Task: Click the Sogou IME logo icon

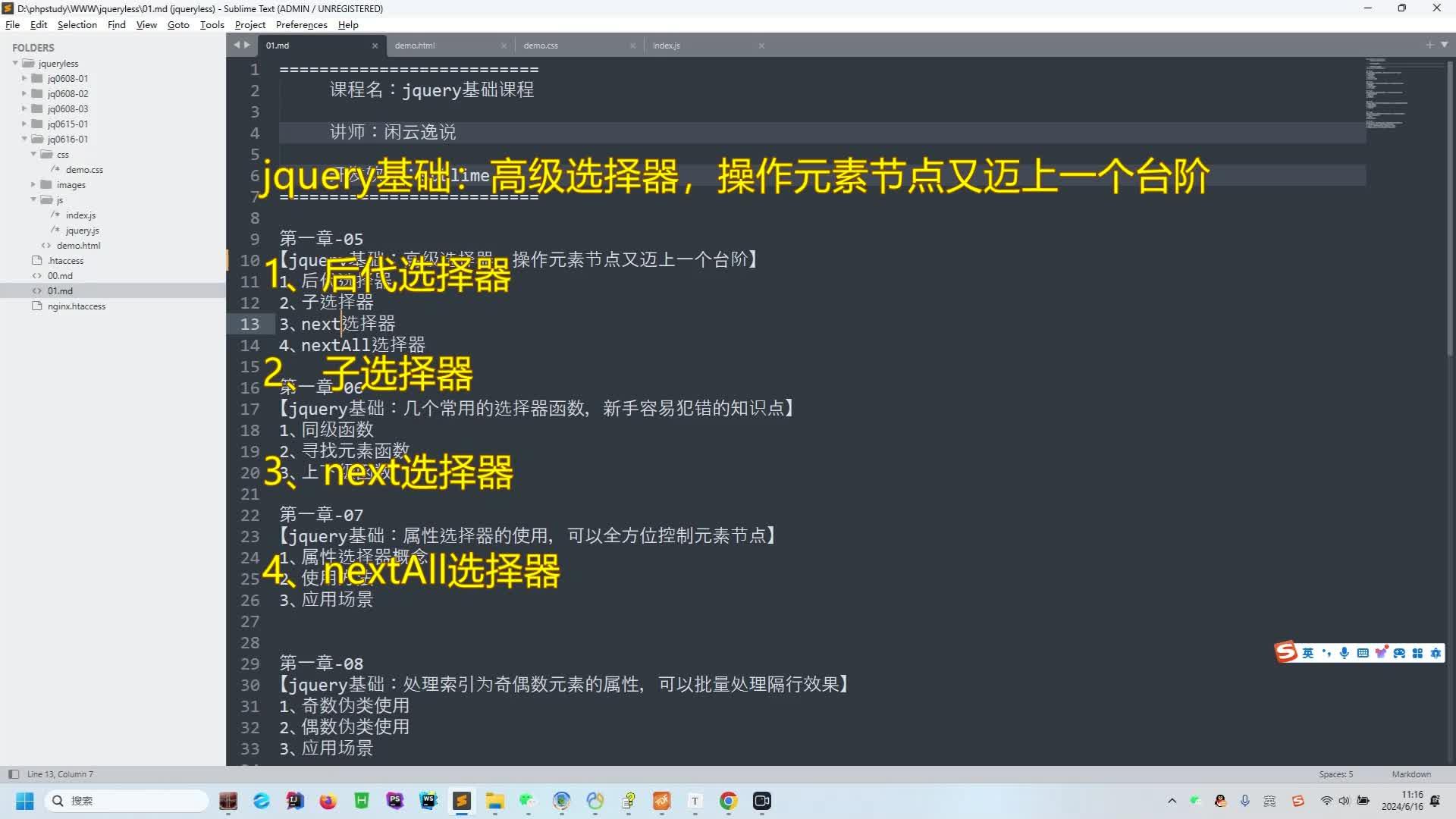Action: pos(1286,652)
